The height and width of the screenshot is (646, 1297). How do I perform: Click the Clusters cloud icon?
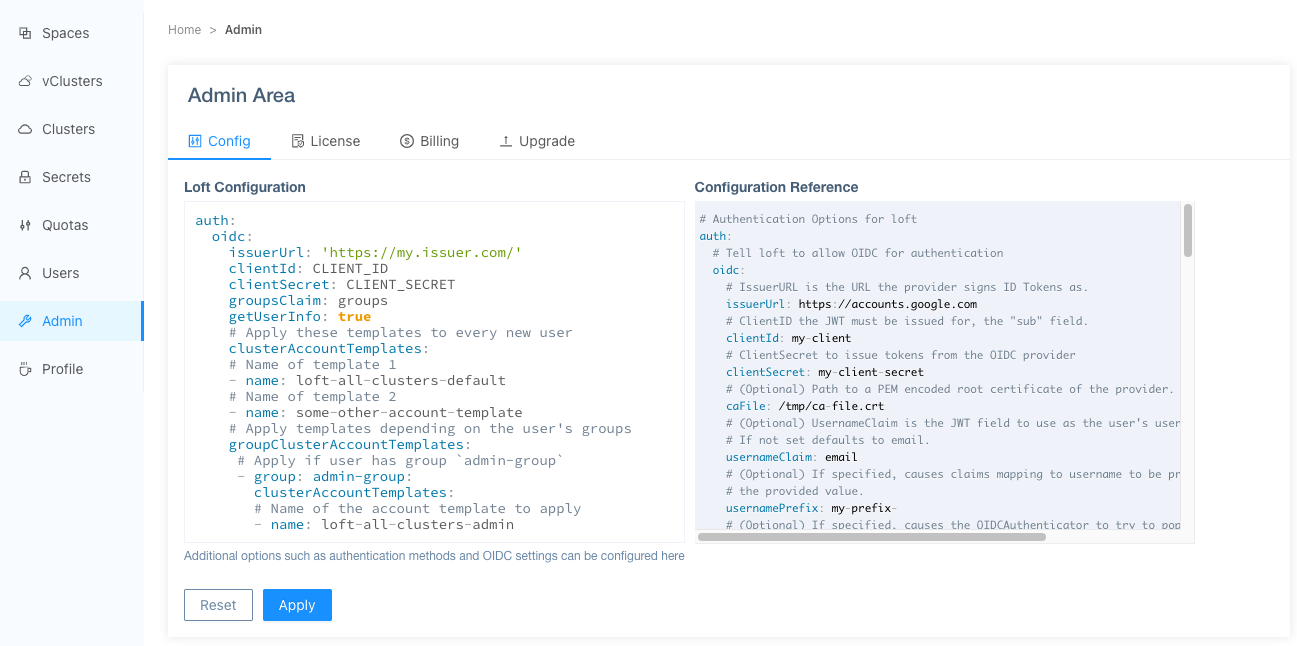(25, 129)
